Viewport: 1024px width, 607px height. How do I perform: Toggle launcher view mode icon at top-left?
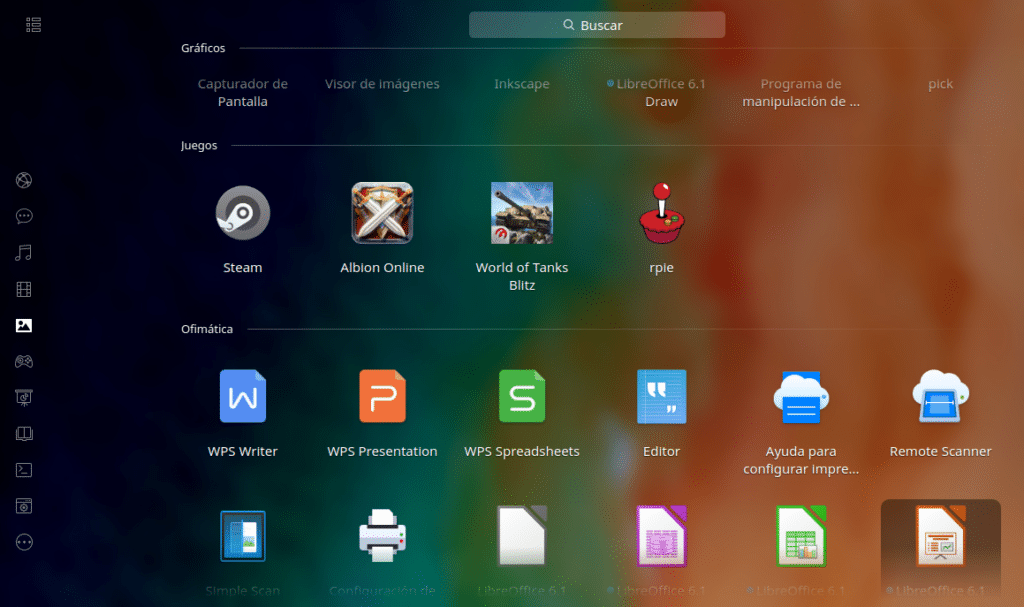tap(34, 25)
